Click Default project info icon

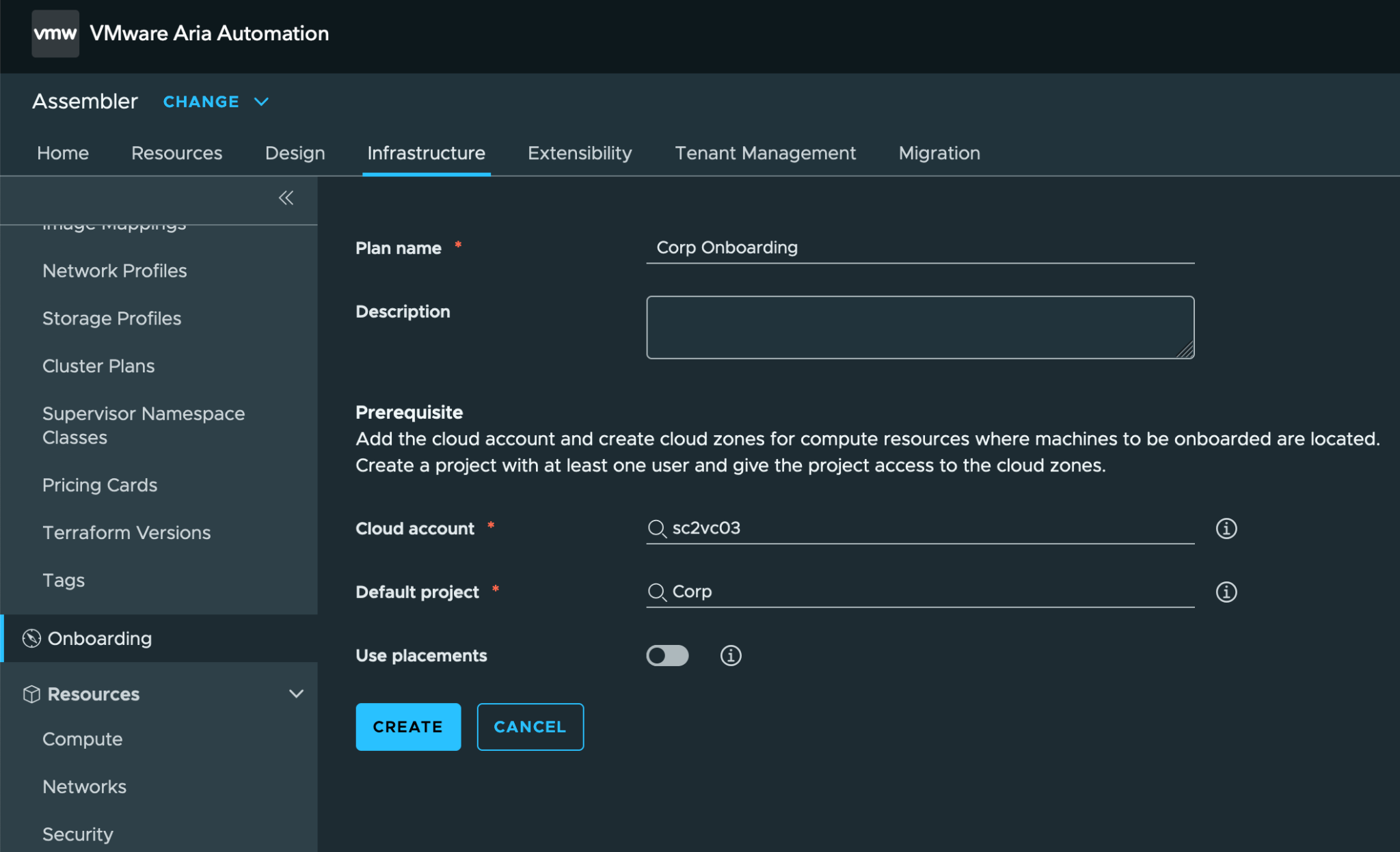[x=1226, y=592]
